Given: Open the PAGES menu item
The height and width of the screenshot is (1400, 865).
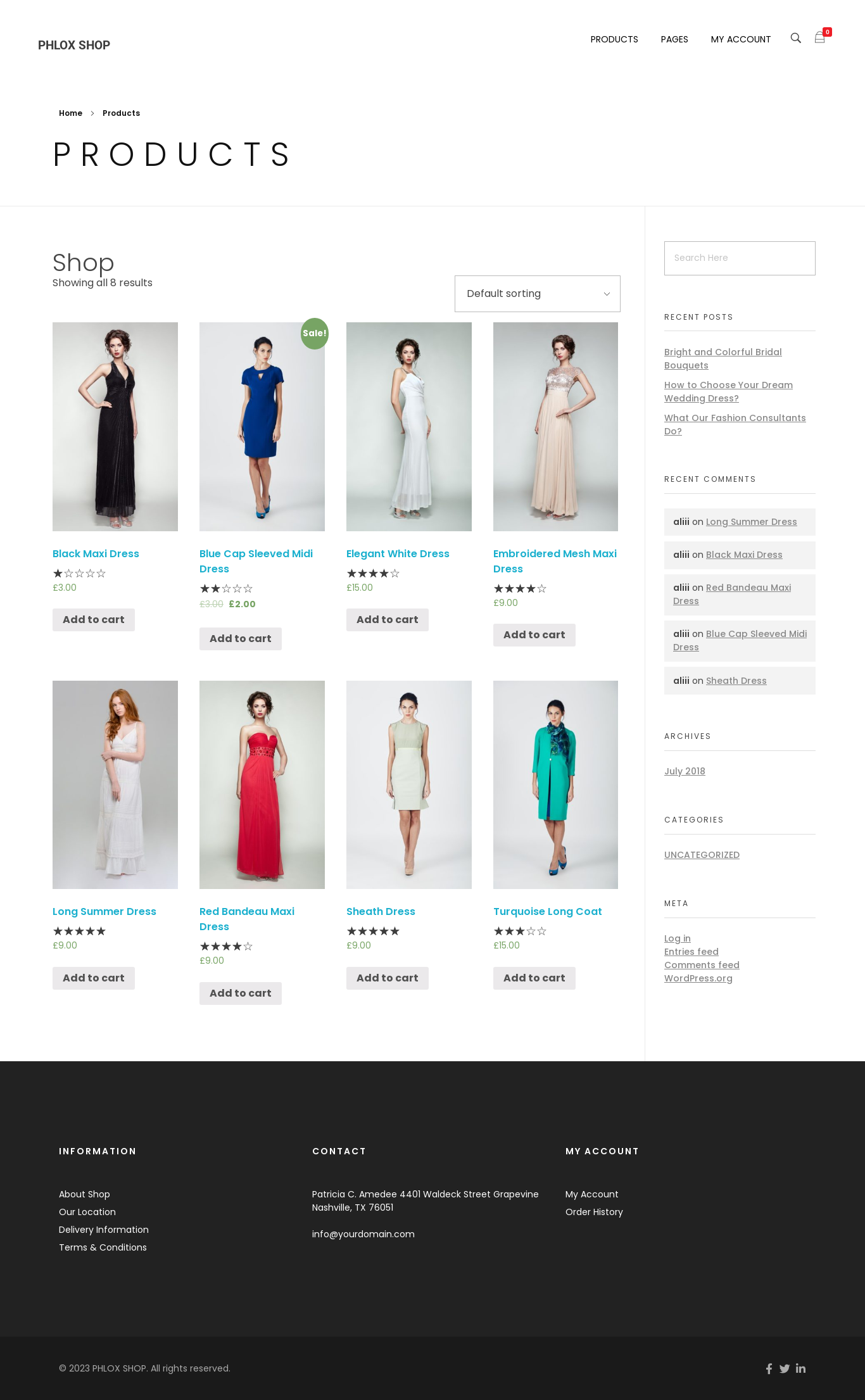Looking at the screenshot, I should [x=674, y=39].
